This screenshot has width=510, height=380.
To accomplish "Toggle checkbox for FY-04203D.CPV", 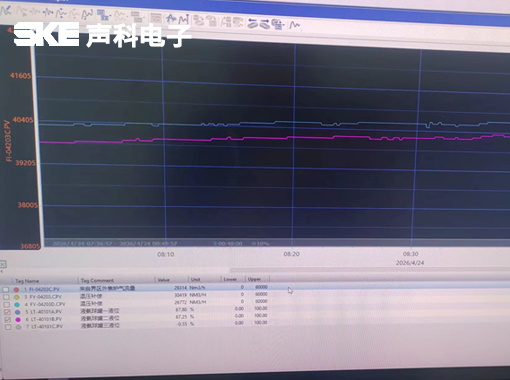I will tap(7, 304).
